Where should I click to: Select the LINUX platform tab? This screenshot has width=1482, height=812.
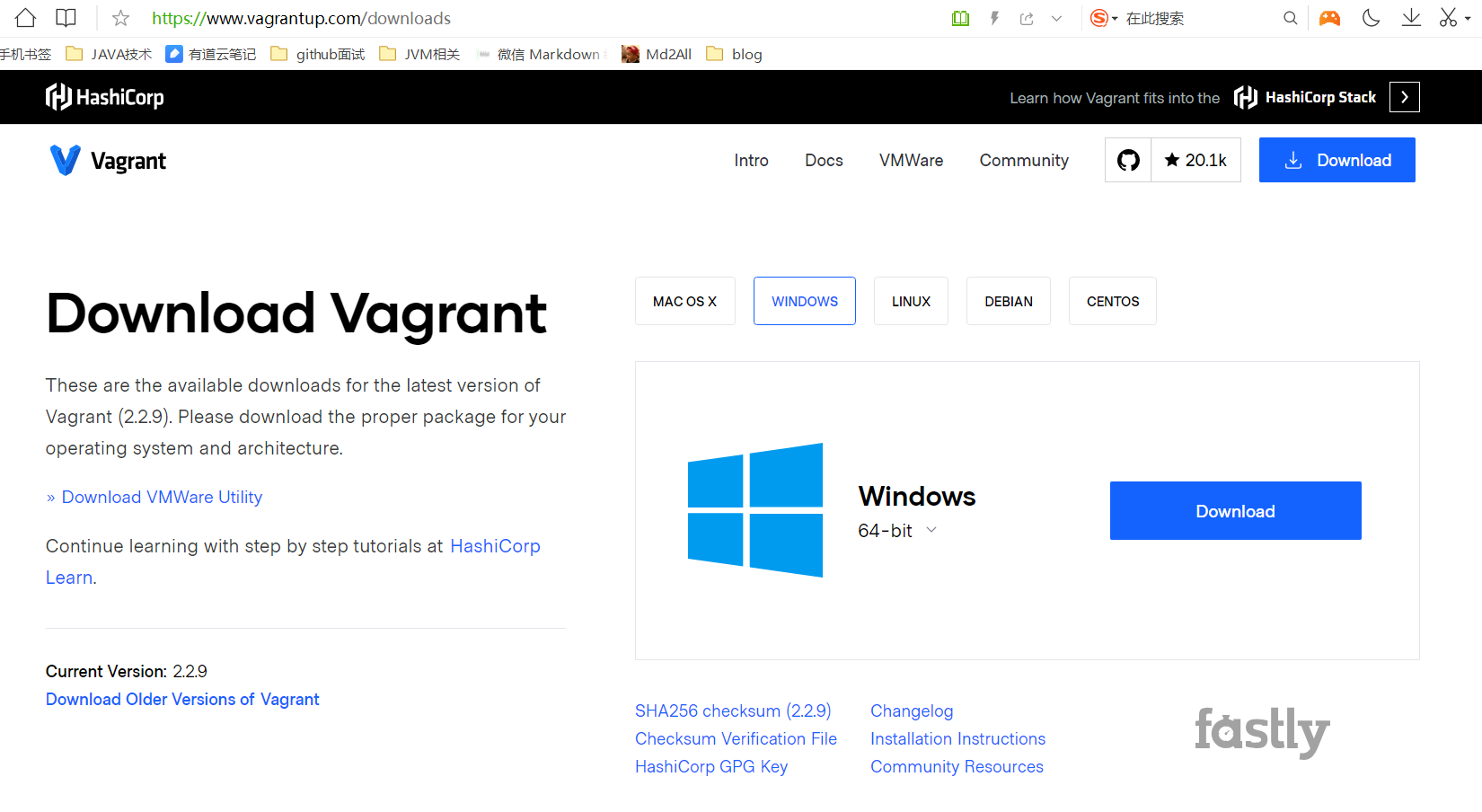[x=911, y=301]
